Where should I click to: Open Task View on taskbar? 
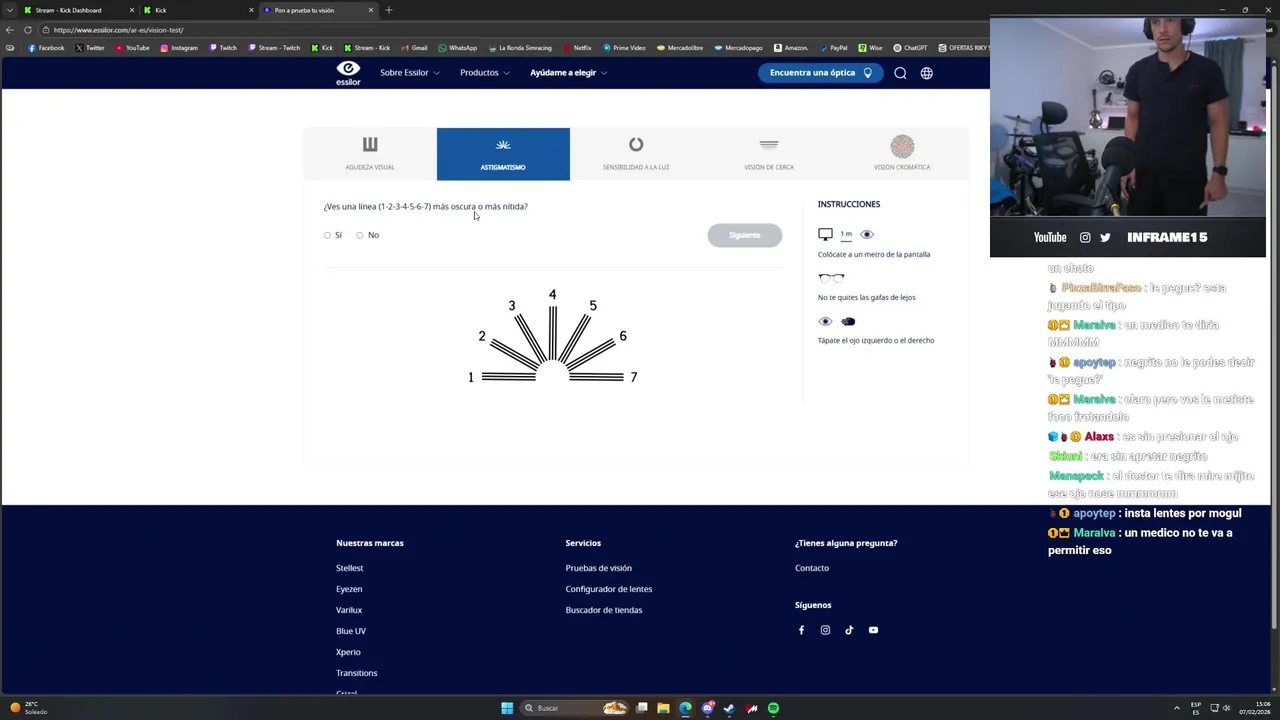(641, 708)
